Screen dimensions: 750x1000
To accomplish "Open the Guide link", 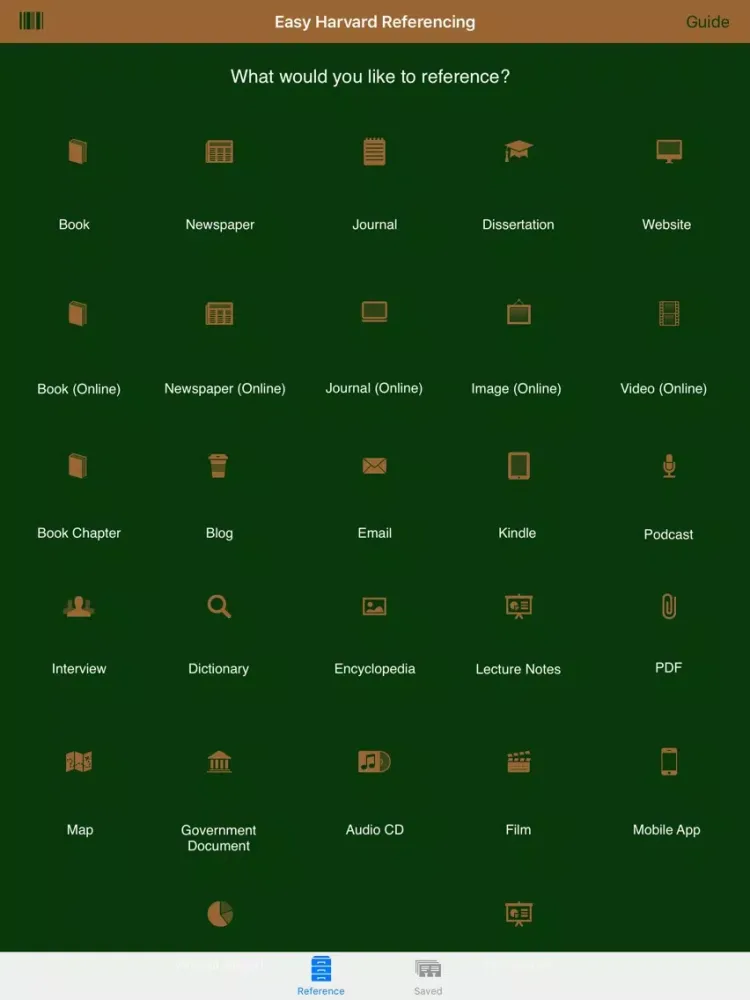I will [x=707, y=22].
